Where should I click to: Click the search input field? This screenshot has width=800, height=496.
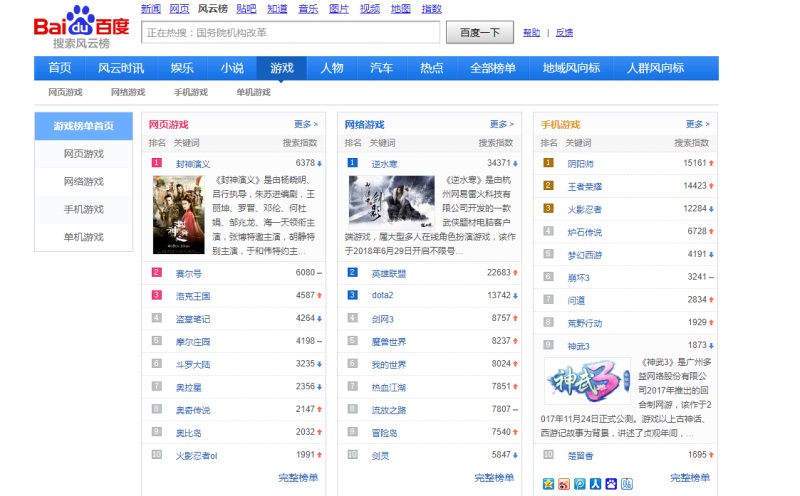[290, 33]
